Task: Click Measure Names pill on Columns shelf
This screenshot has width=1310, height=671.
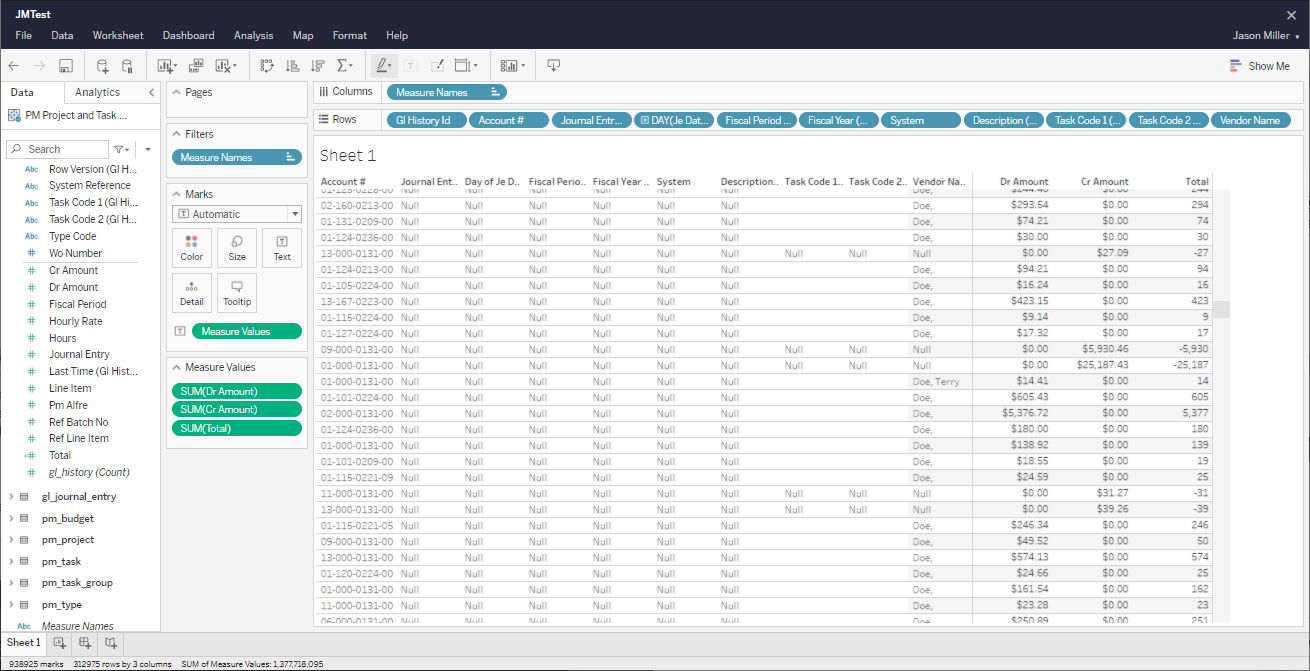Action: 447,92
